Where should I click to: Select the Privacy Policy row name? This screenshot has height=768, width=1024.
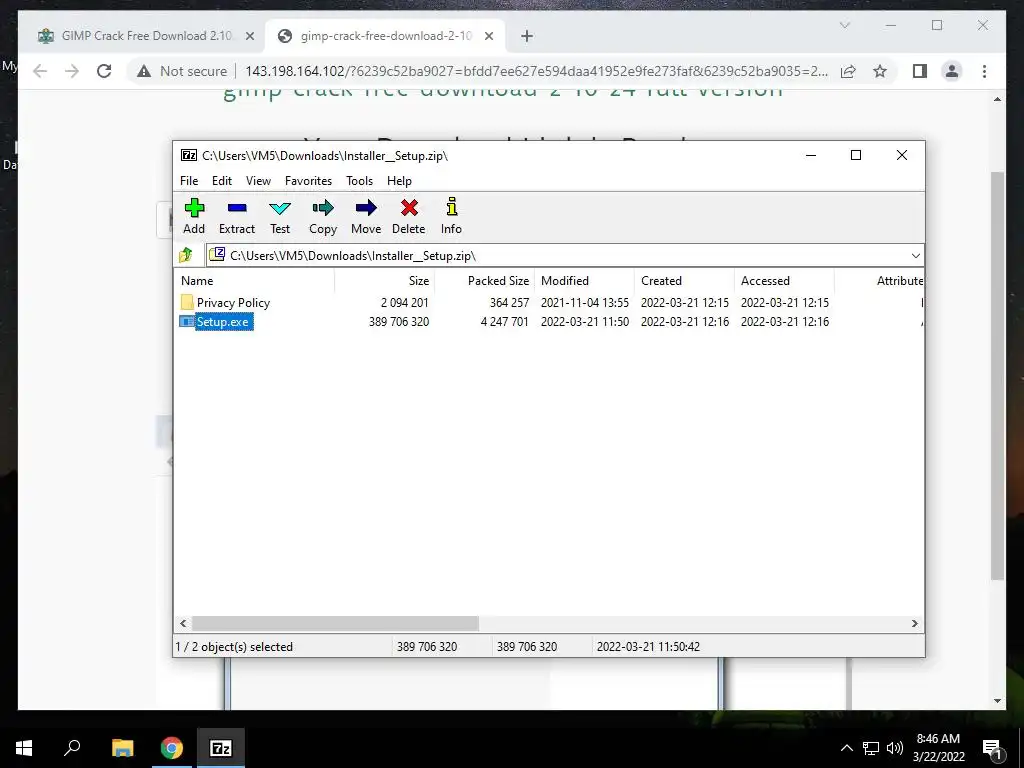233,302
